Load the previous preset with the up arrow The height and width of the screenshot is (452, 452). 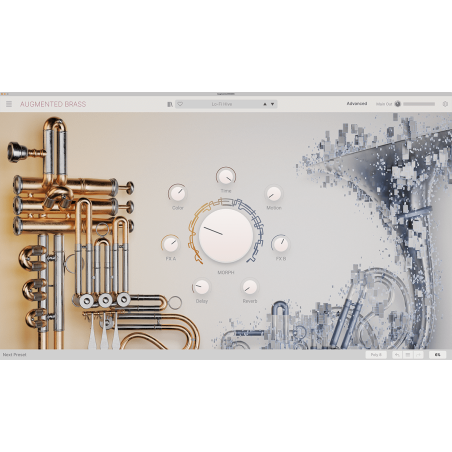(x=265, y=104)
